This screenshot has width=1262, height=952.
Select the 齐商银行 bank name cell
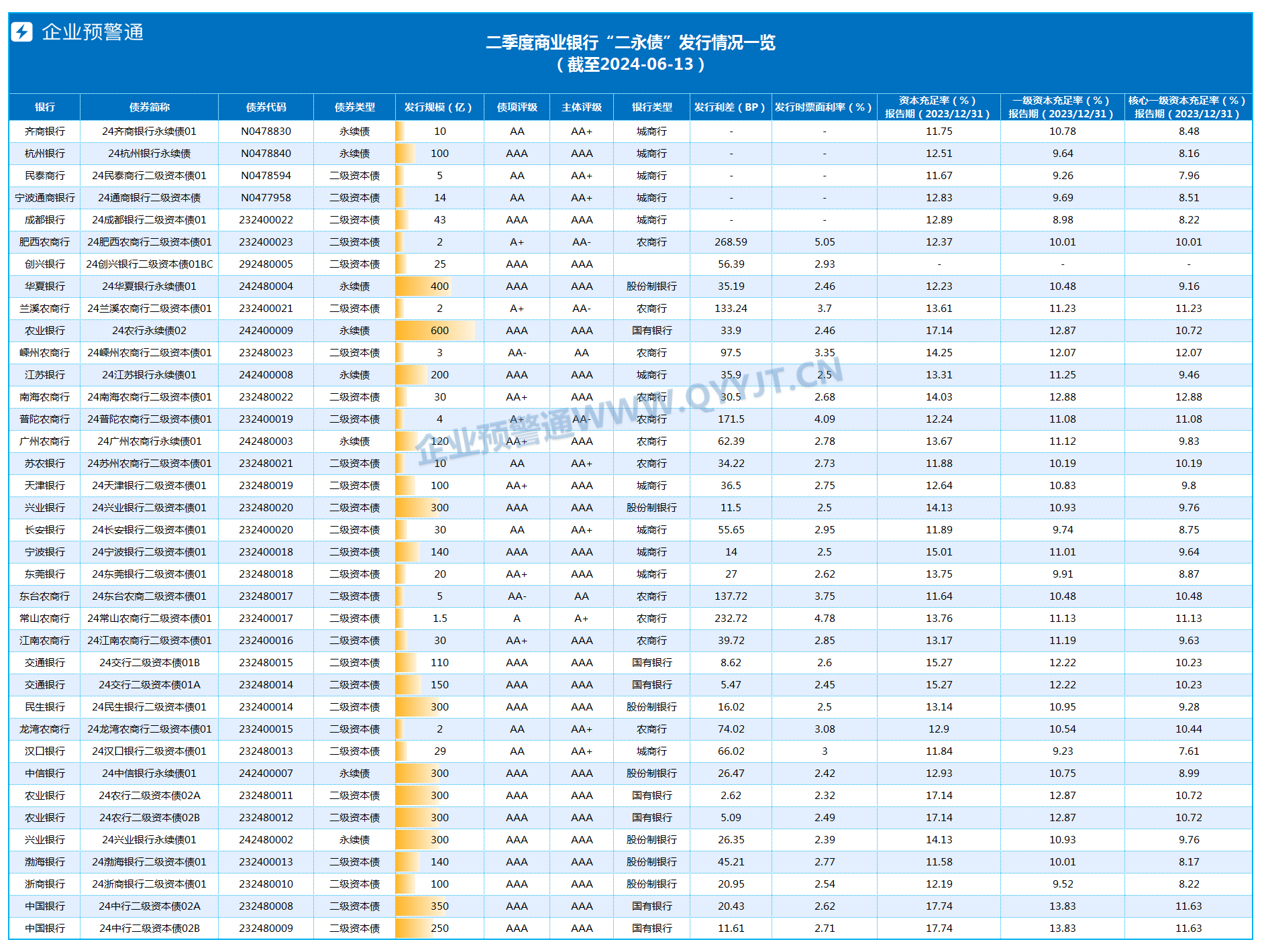pyautogui.click(x=45, y=131)
